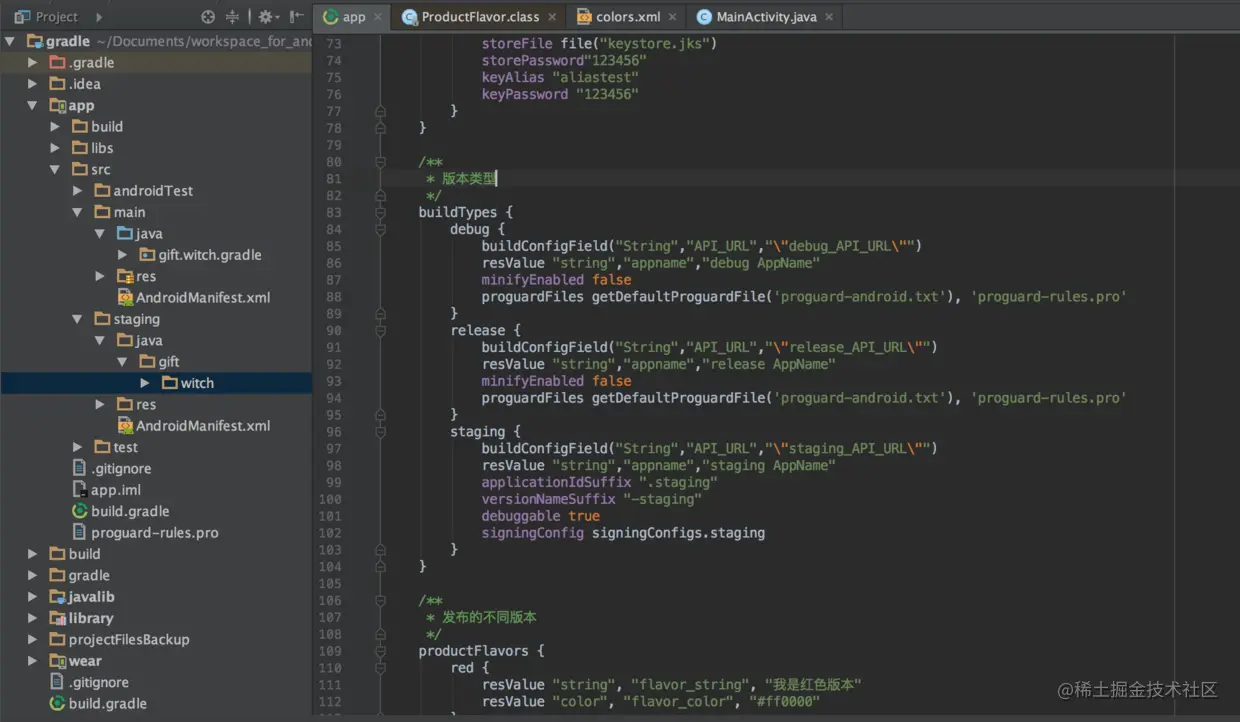
Task: Expand the libs folder arrow
Action: (x=55, y=148)
